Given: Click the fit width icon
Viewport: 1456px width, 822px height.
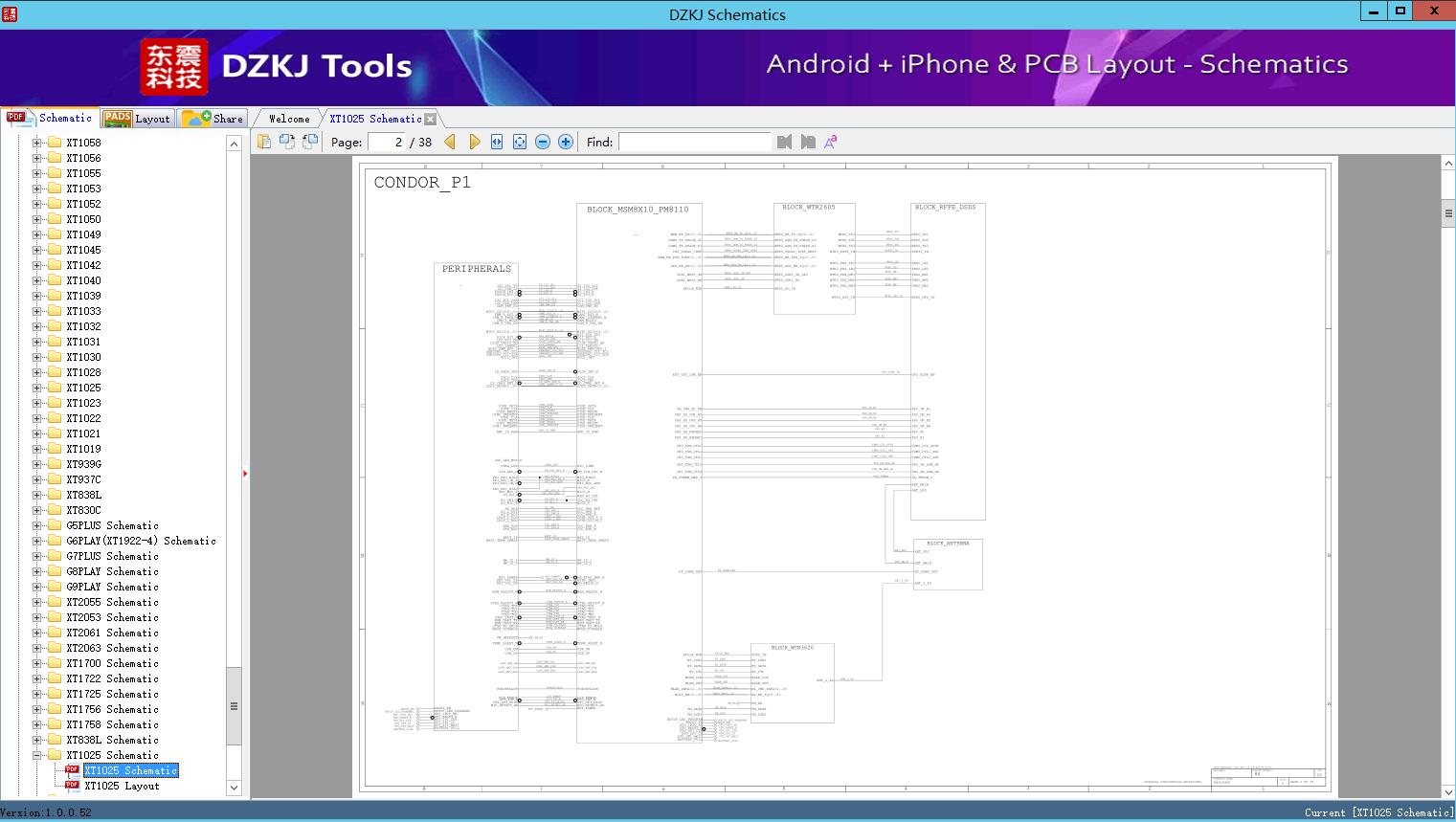Looking at the screenshot, I should point(497,142).
